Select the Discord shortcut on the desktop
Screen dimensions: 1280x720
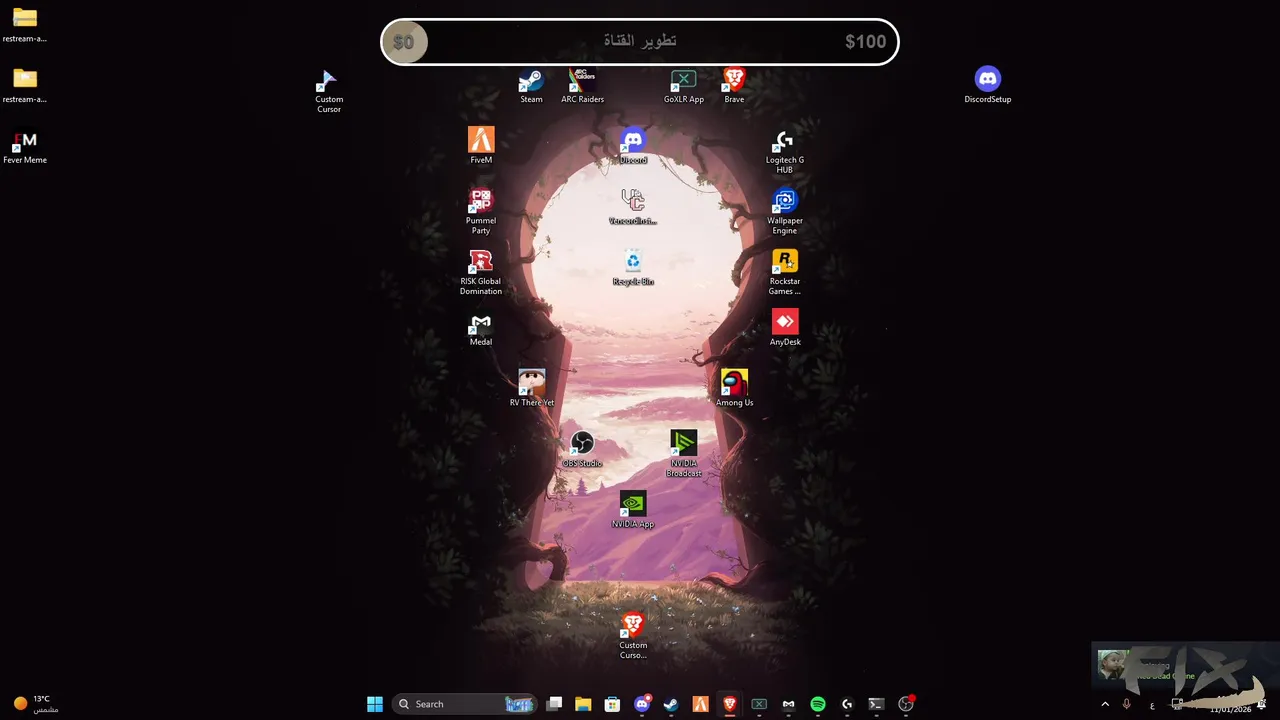click(633, 146)
